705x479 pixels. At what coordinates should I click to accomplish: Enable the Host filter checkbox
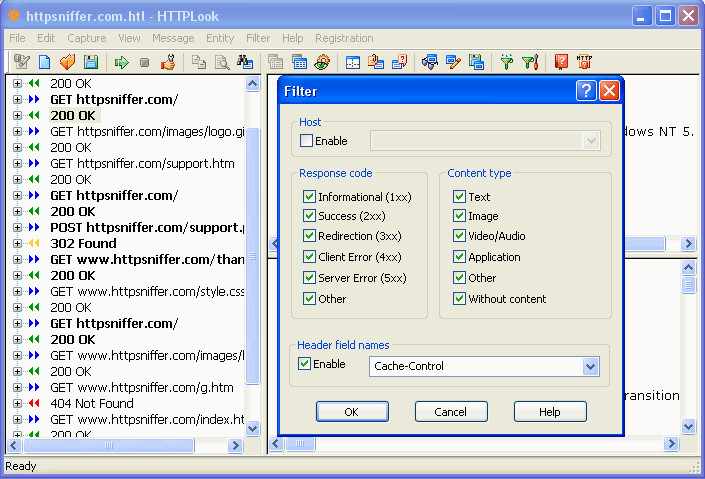[306, 141]
